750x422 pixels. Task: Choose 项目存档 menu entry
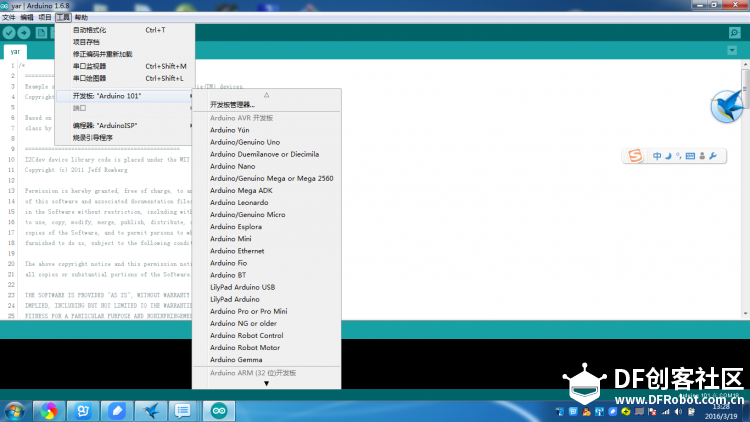(x=125, y=42)
